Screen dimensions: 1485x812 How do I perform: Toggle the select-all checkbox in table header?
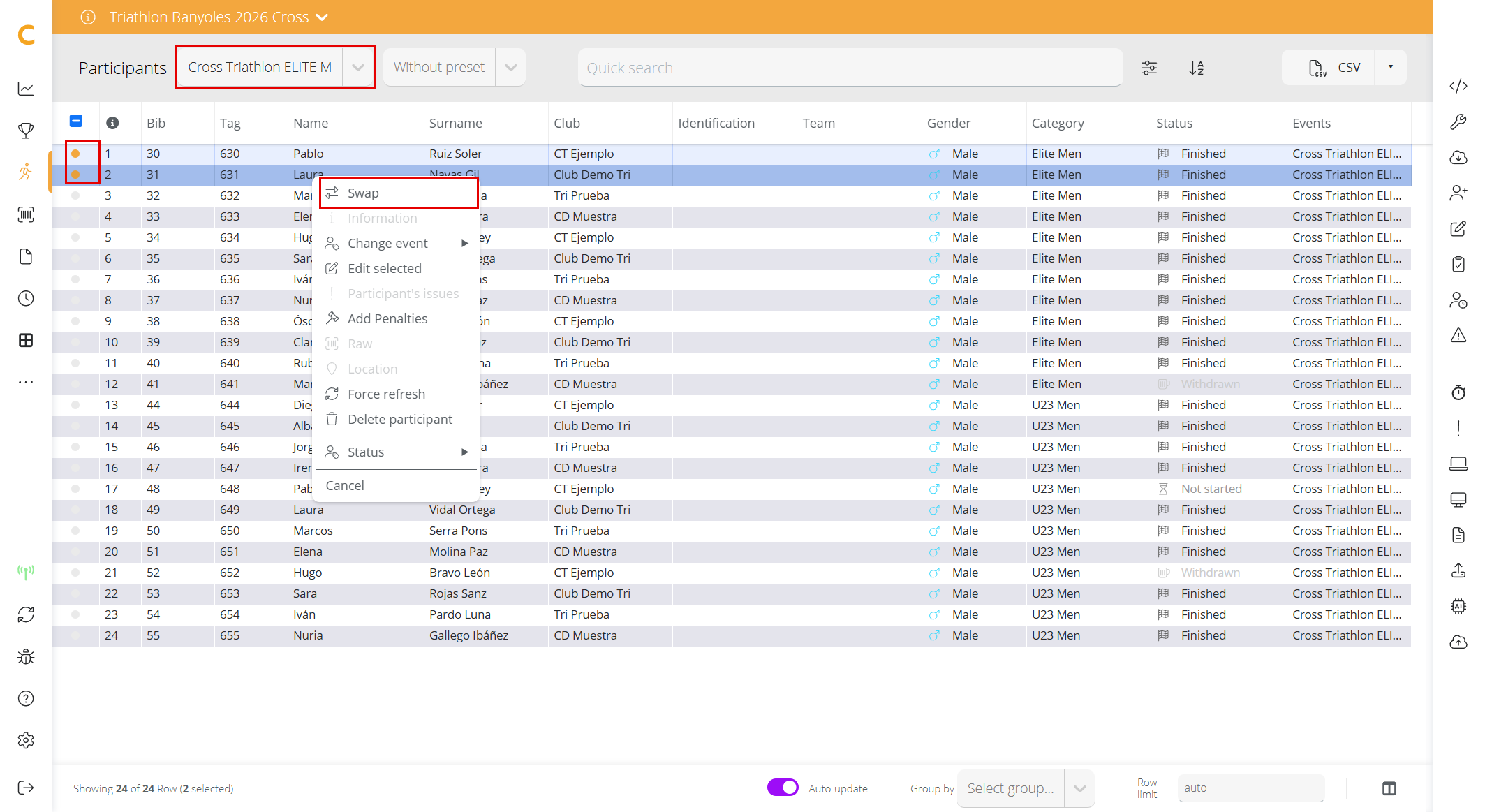coord(76,121)
